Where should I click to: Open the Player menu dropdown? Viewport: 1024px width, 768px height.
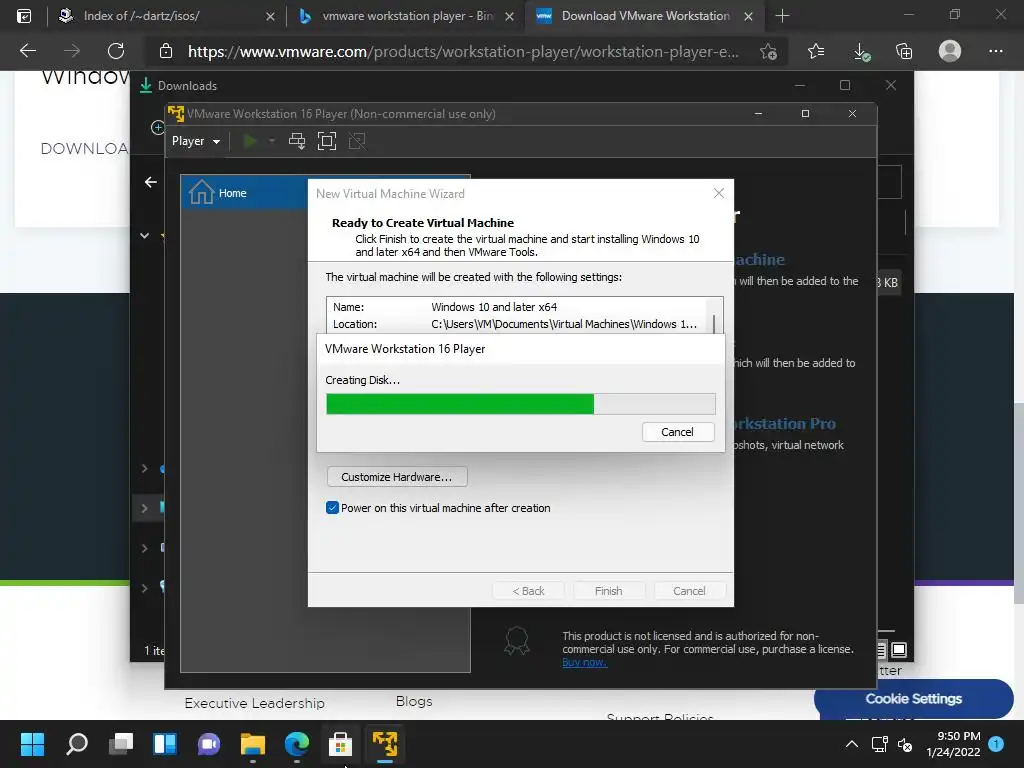(x=195, y=141)
